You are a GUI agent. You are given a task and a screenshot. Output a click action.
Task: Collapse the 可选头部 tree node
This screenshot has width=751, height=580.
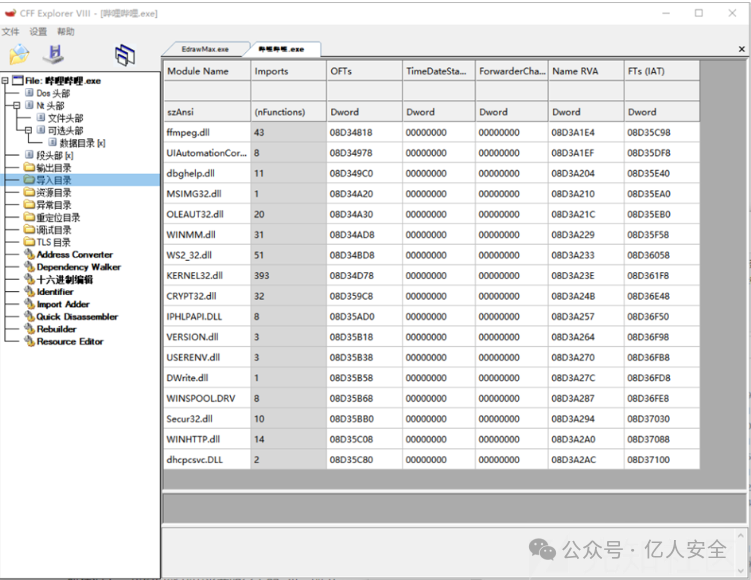pyautogui.click(x=28, y=130)
